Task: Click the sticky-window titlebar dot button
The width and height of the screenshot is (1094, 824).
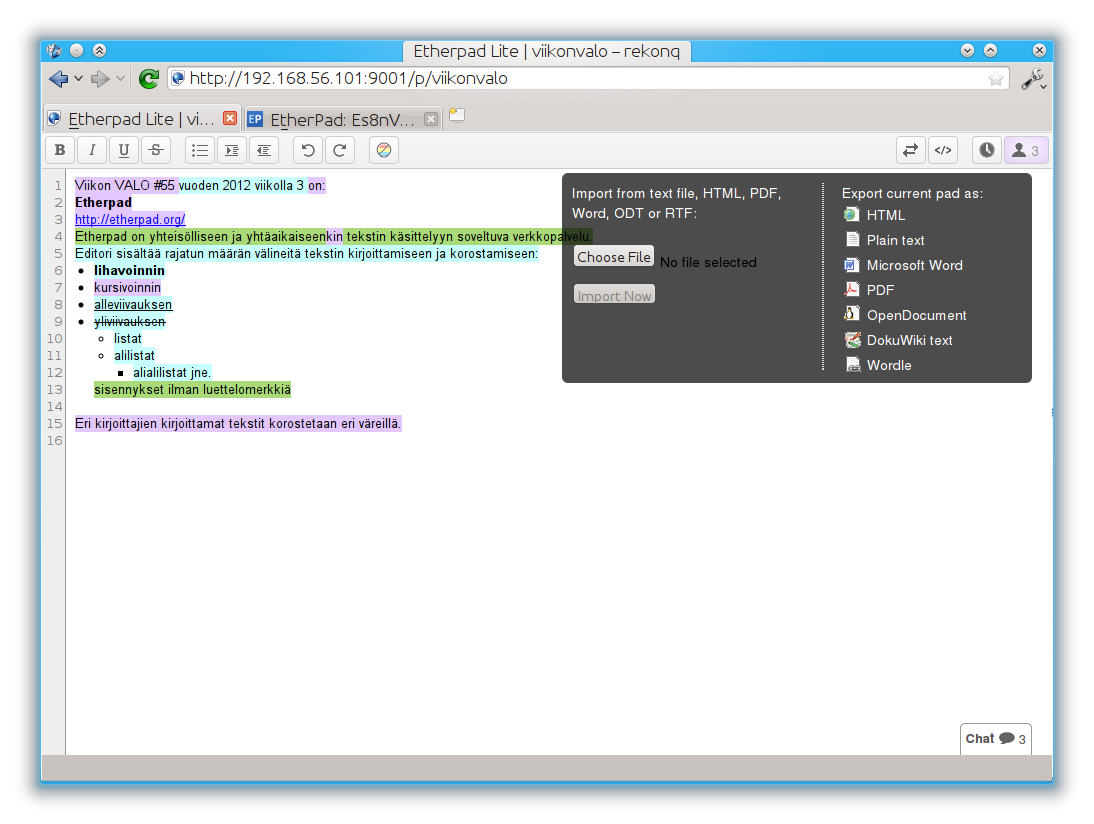Action: point(77,50)
